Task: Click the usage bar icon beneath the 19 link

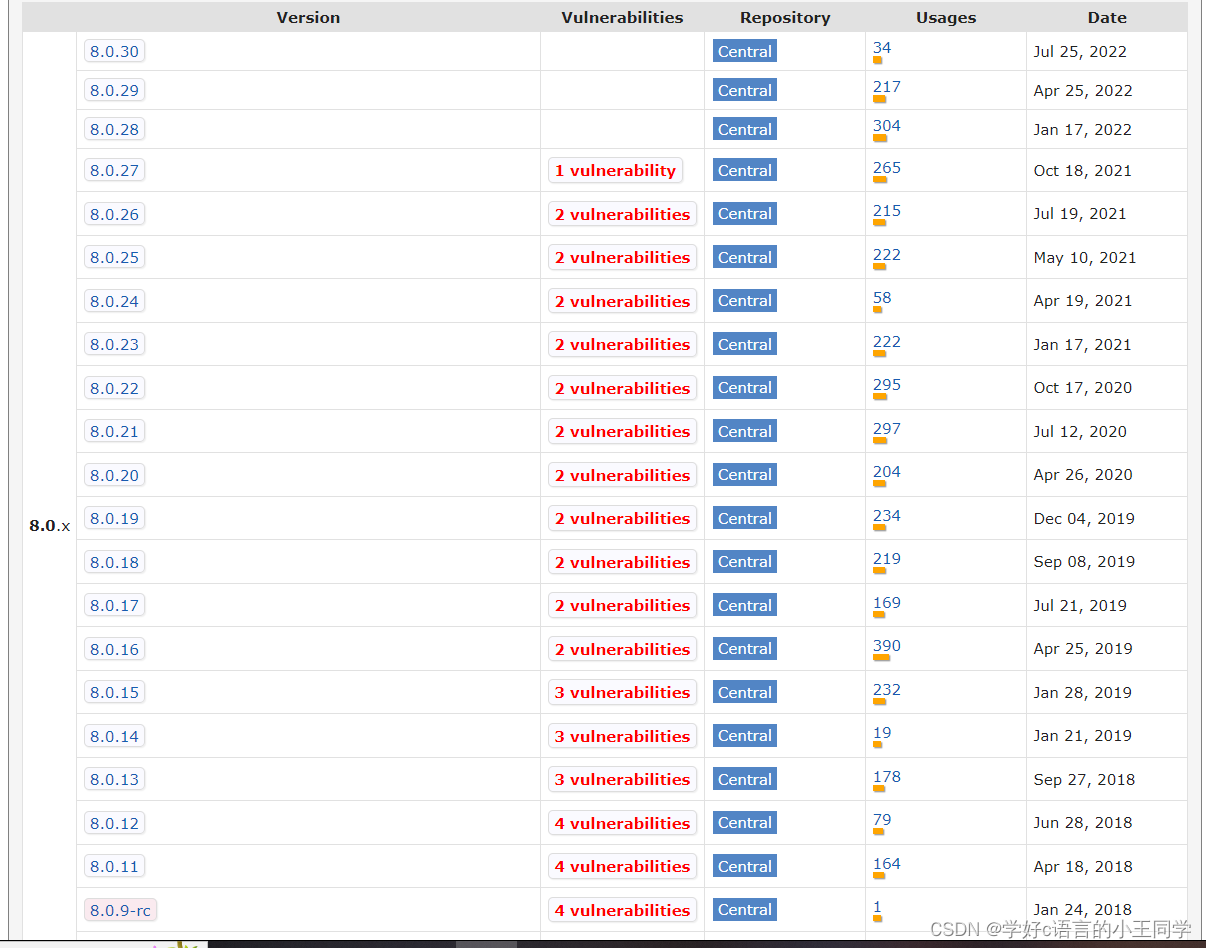Action: pos(878,745)
